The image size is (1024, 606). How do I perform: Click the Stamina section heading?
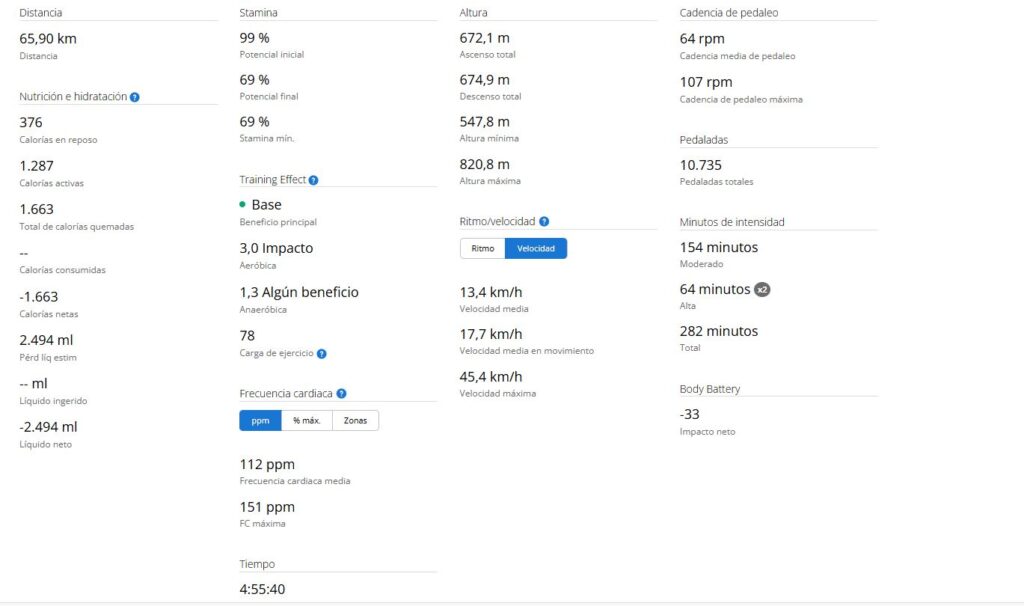coord(259,13)
